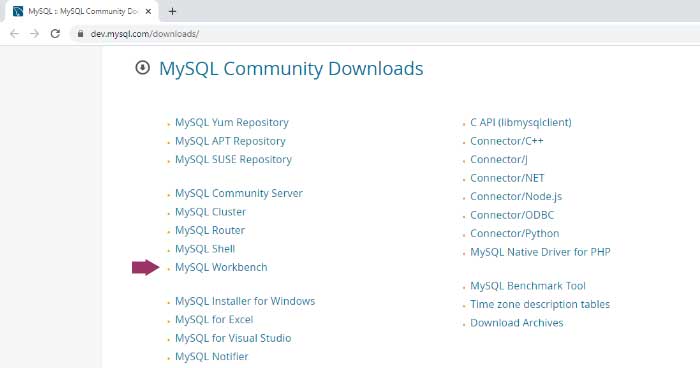Image resolution: width=700 pixels, height=368 pixels.
Task: Open MySQL APT Repository link
Action: [230, 141]
